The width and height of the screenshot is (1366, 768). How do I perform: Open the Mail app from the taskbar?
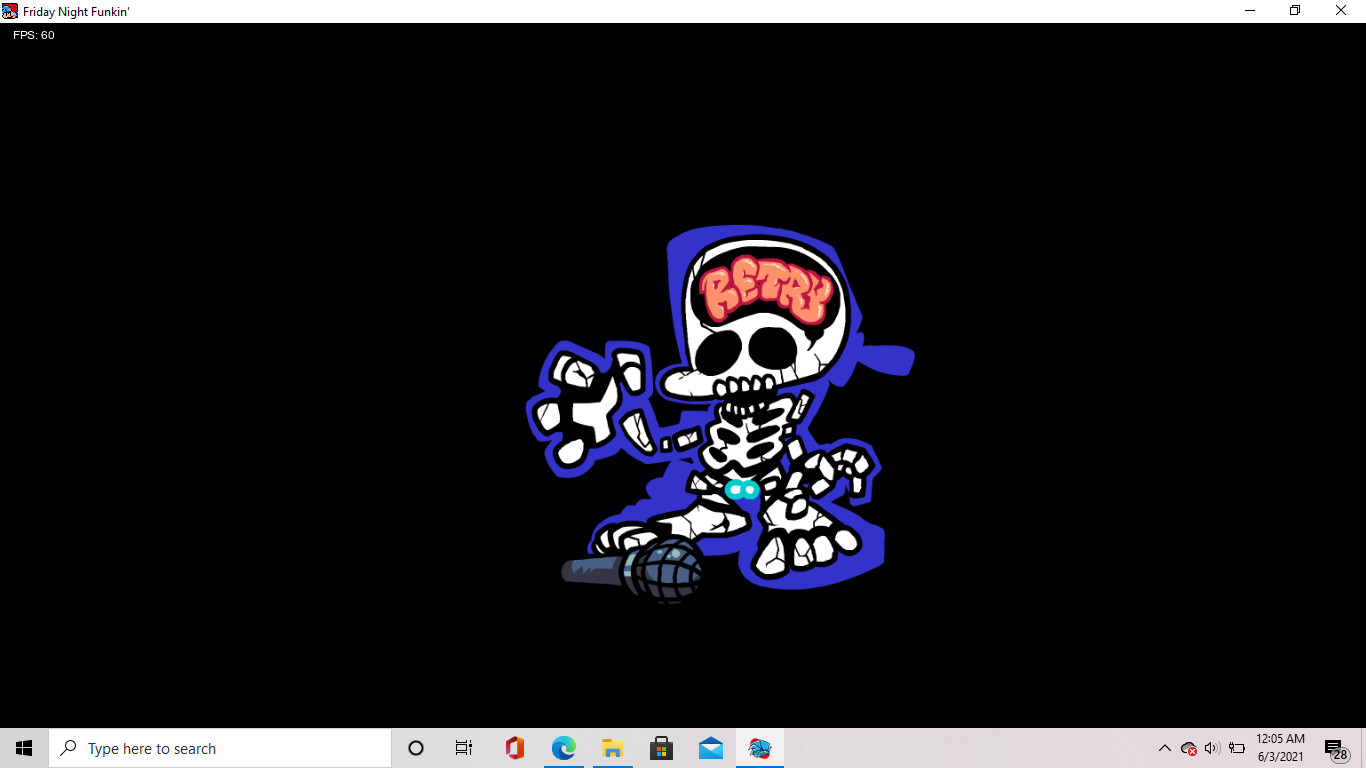point(711,748)
